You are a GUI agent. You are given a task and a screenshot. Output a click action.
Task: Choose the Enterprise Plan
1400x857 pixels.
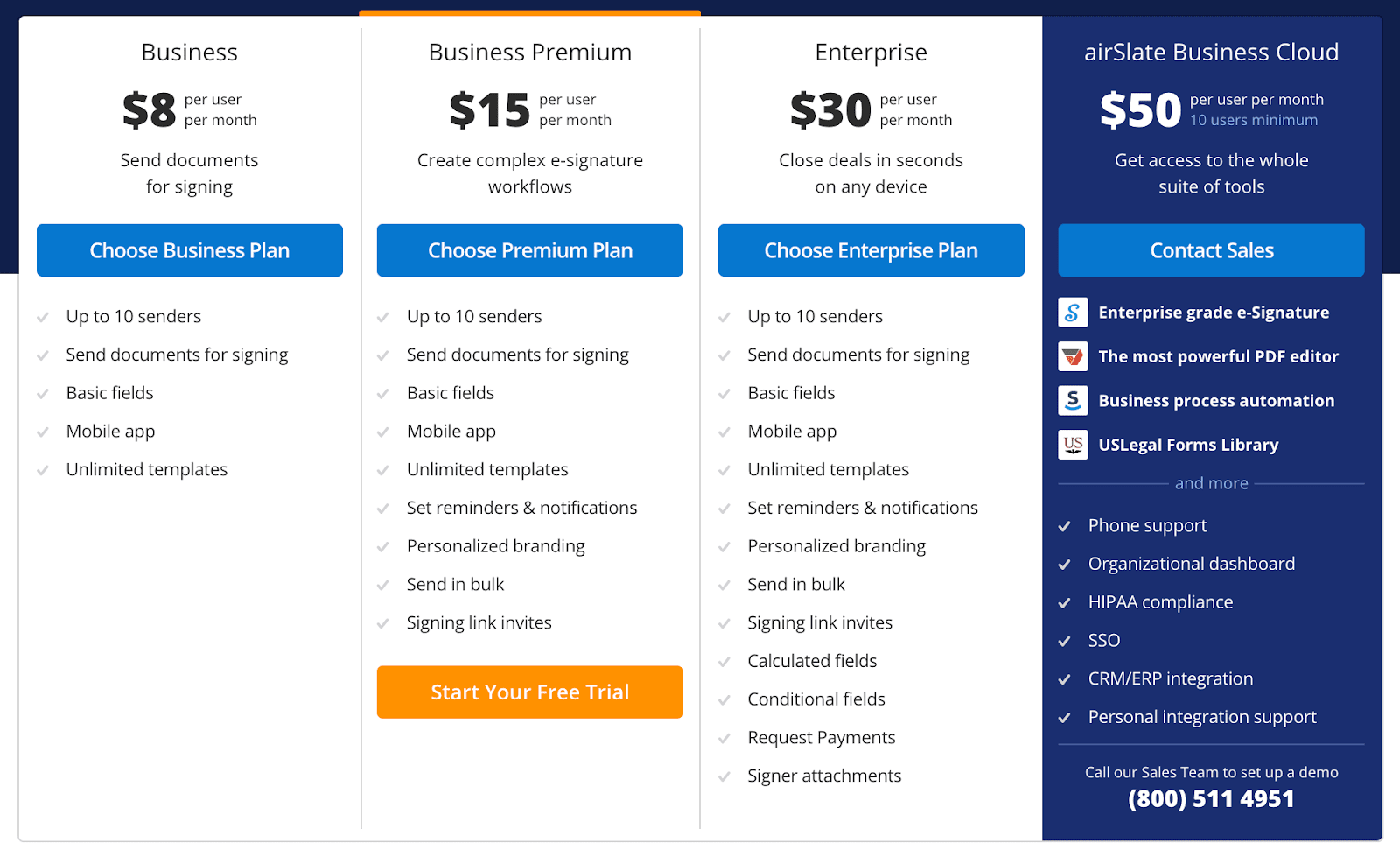[x=871, y=250]
